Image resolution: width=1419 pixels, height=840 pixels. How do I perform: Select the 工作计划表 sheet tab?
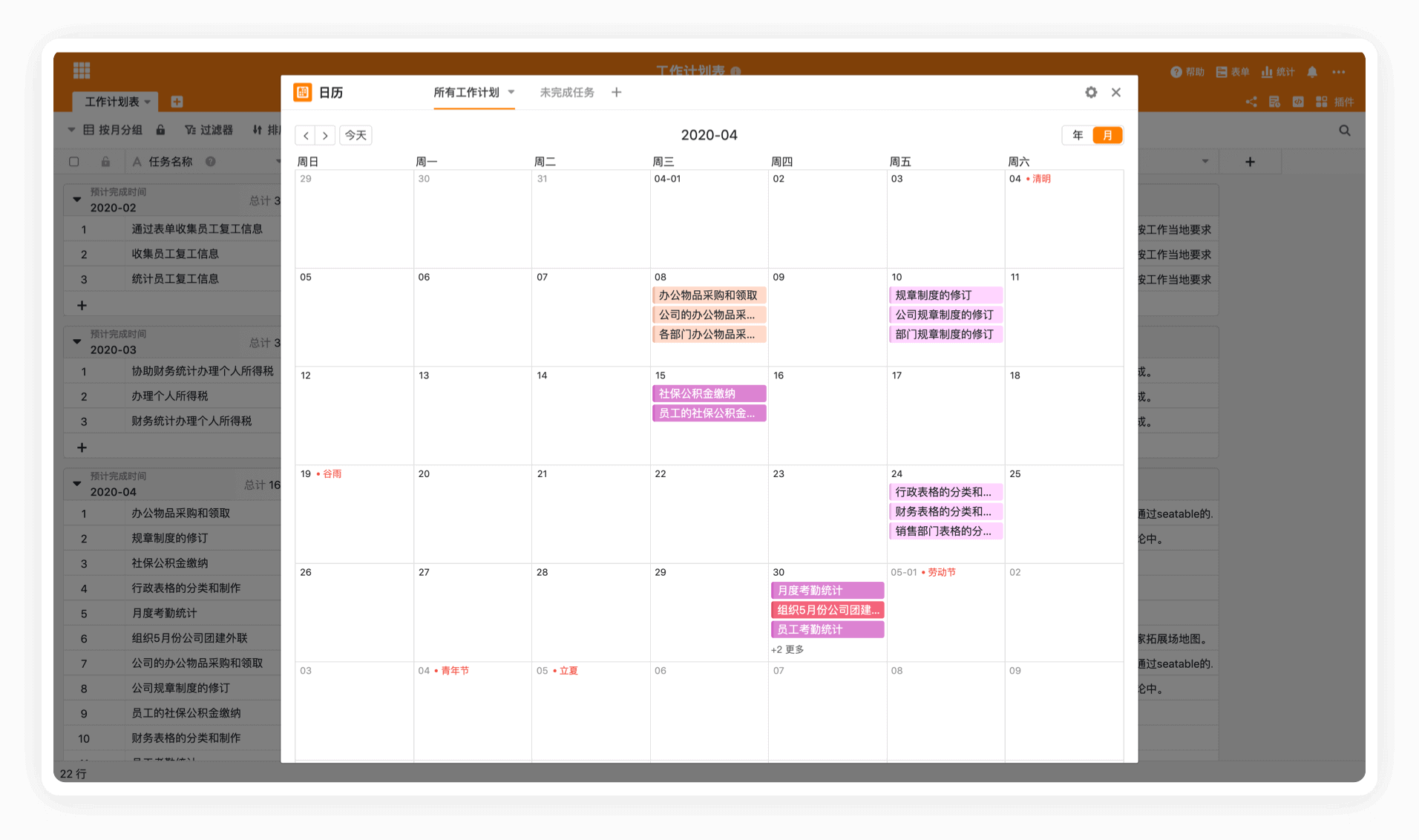click(x=112, y=102)
